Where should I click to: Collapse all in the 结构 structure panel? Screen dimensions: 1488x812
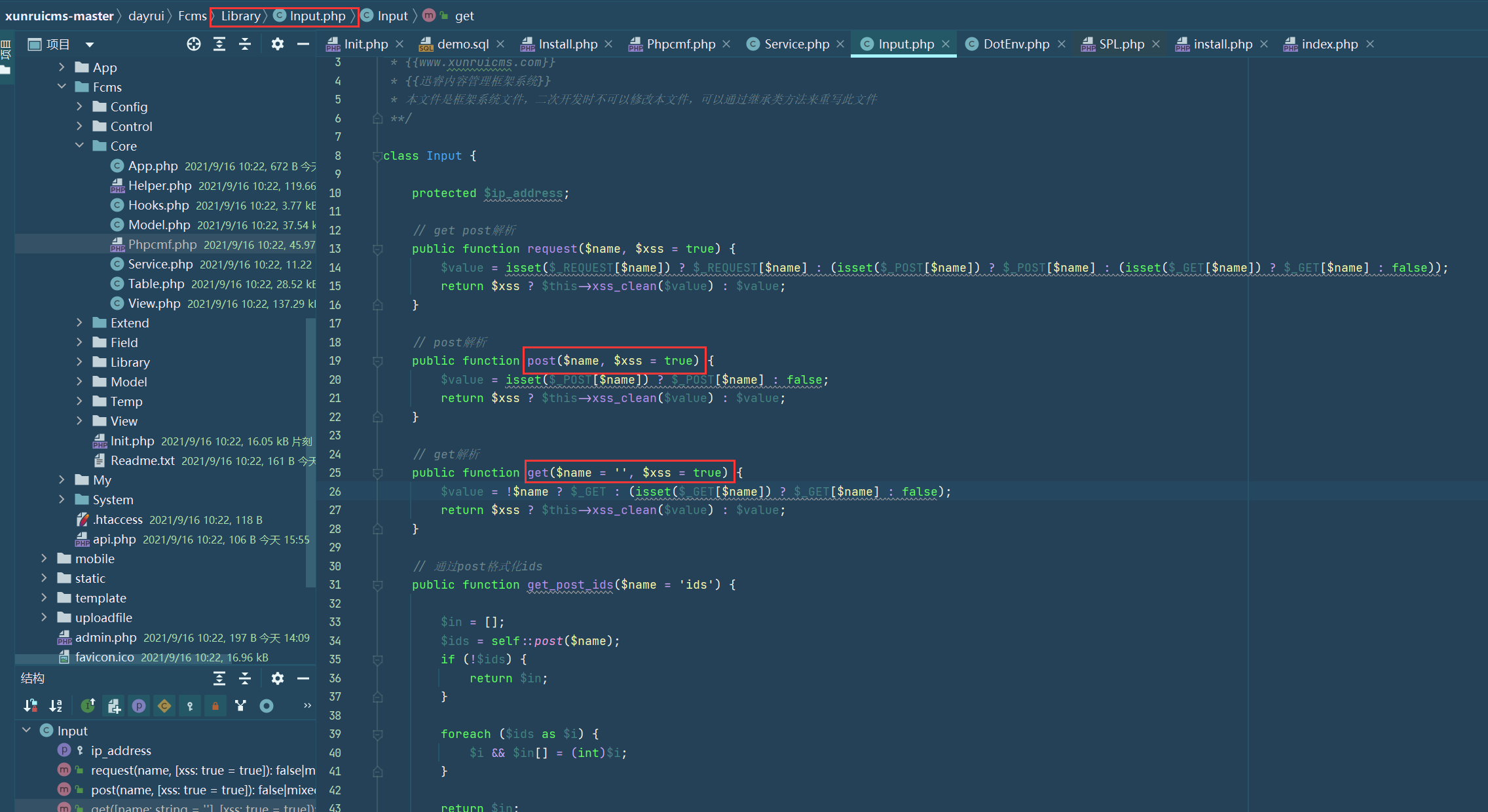(x=245, y=678)
